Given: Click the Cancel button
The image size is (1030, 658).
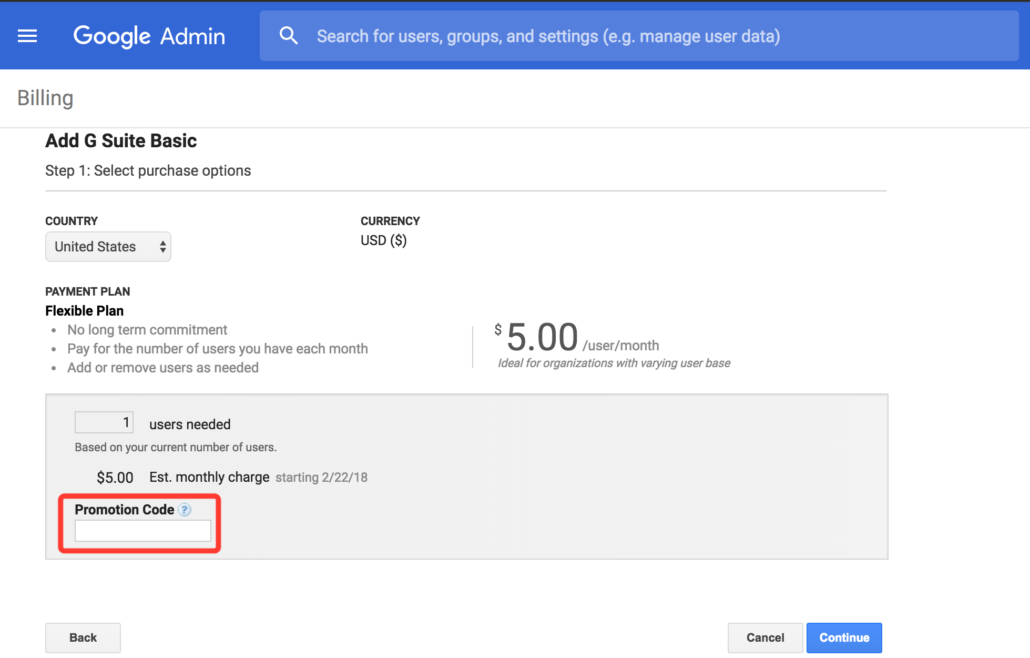Looking at the screenshot, I should tap(765, 638).
